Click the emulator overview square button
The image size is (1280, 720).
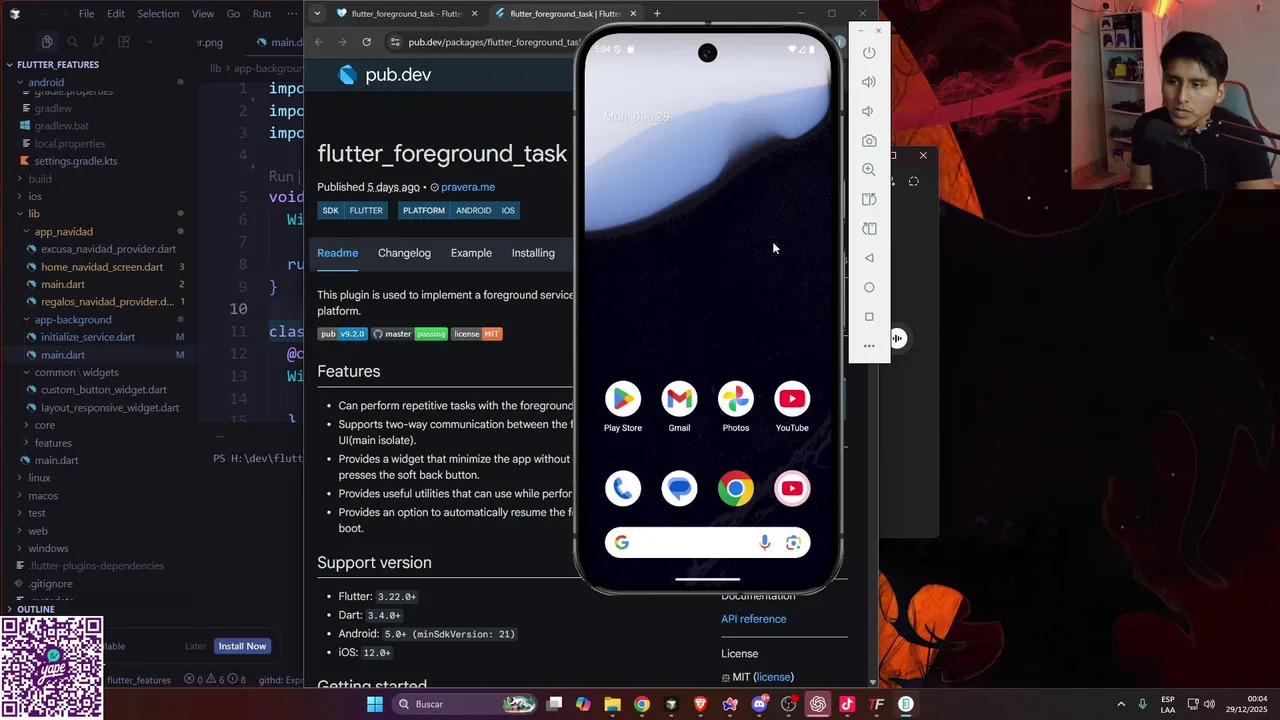coord(869,316)
